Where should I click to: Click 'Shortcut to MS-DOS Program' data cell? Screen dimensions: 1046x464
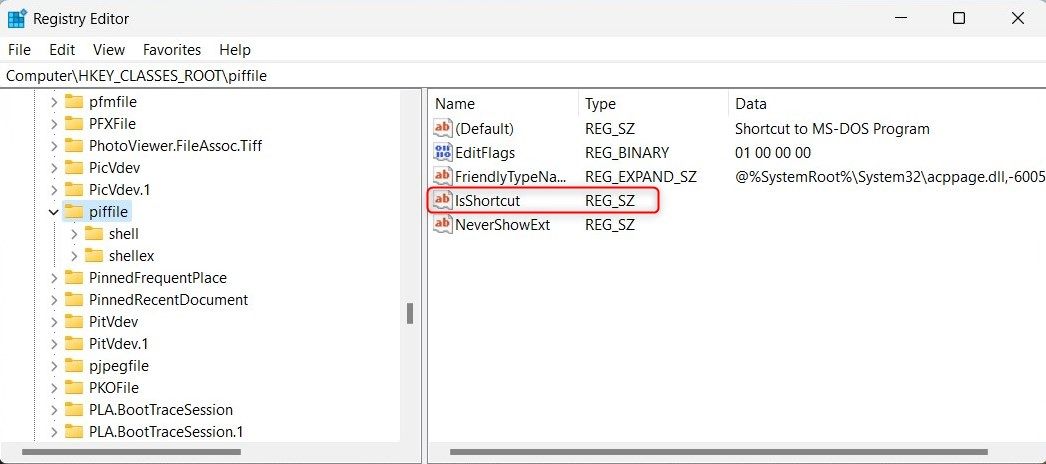[x=832, y=129]
